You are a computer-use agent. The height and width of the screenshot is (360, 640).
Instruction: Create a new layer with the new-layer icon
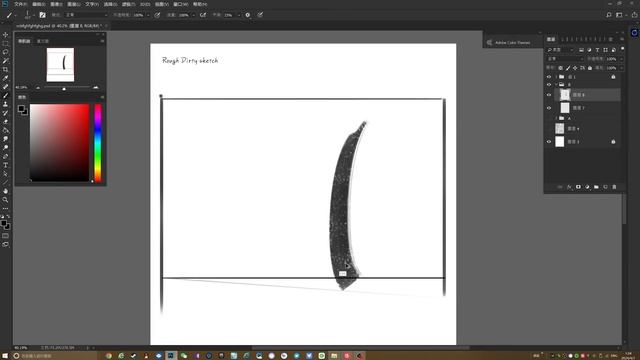coord(605,187)
